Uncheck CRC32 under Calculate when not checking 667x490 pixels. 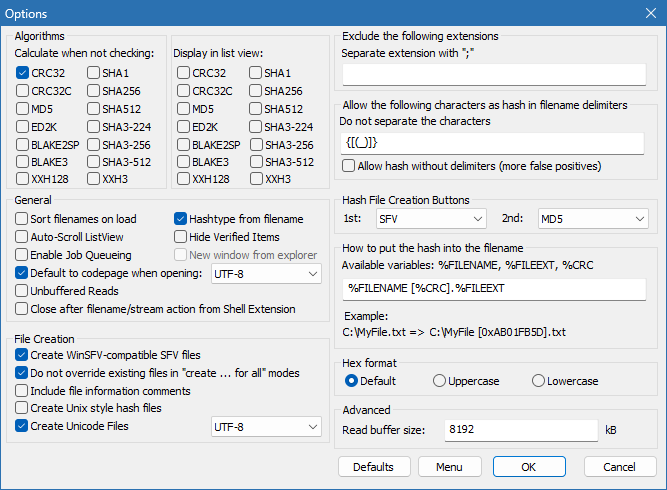click(x=23, y=73)
